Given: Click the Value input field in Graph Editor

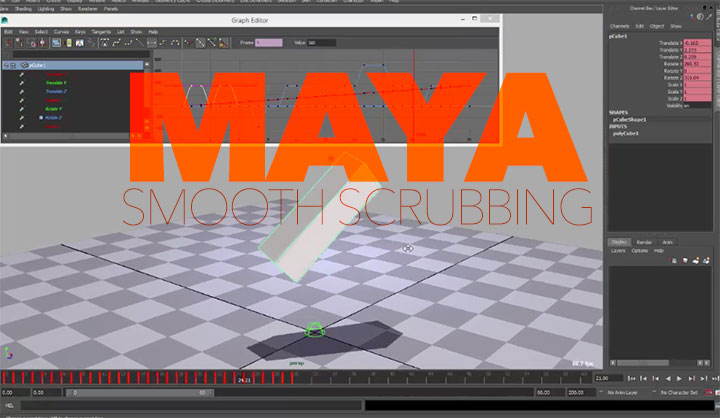Looking at the screenshot, I should point(321,43).
